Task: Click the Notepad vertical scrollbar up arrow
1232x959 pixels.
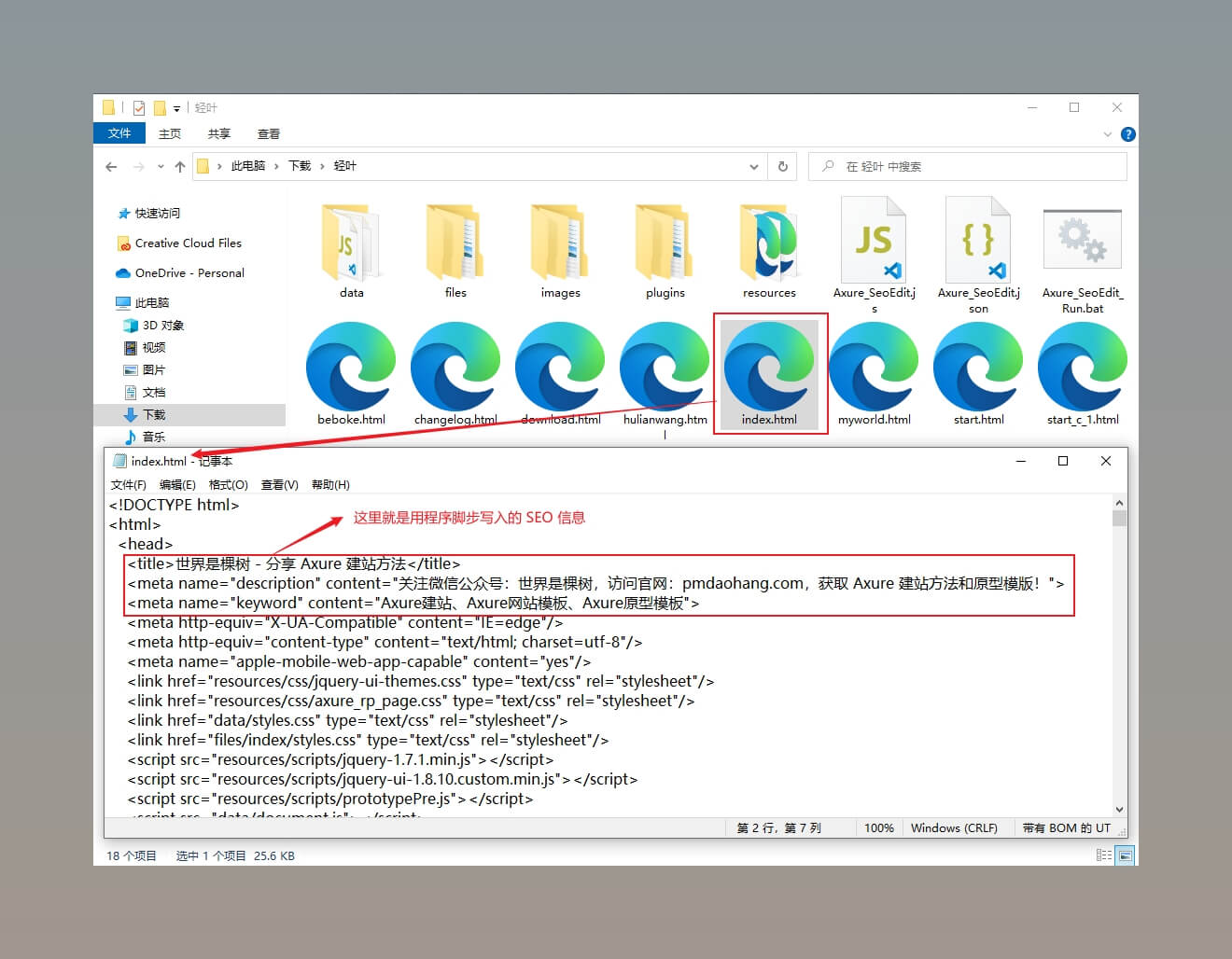Action: (x=1119, y=504)
